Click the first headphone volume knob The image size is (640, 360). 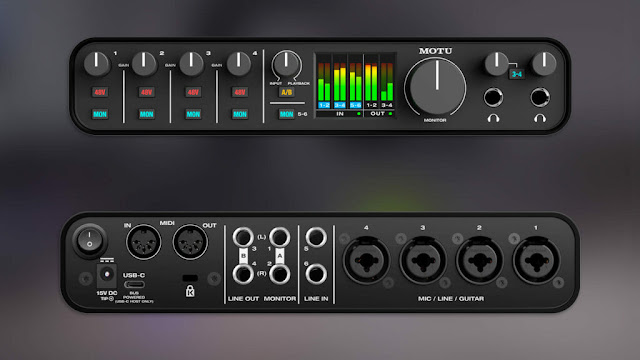[x=496, y=64]
